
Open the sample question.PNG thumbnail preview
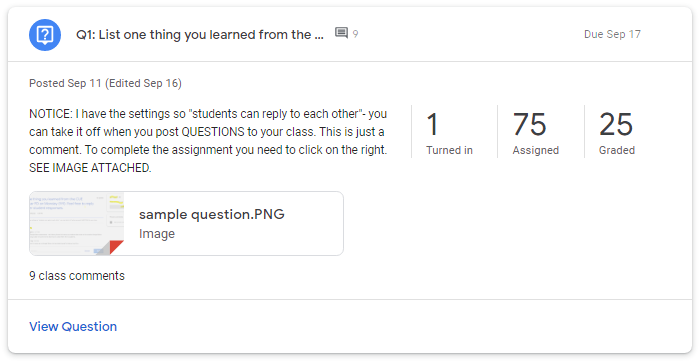tap(77, 224)
